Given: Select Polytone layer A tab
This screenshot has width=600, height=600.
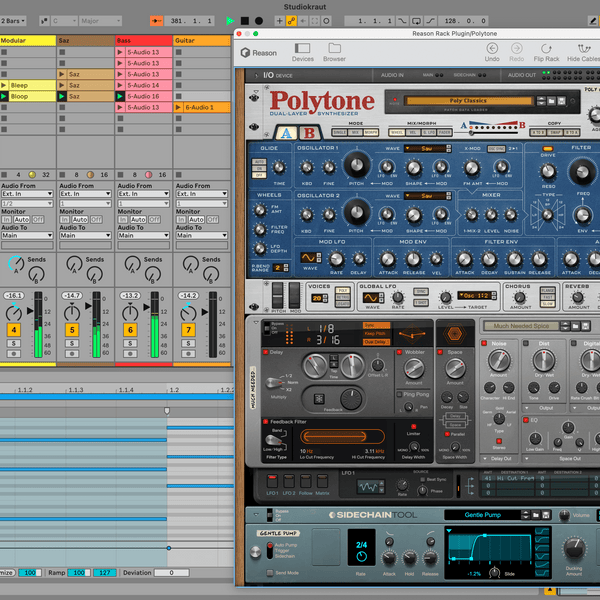Looking at the screenshot, I should point(286,133).
